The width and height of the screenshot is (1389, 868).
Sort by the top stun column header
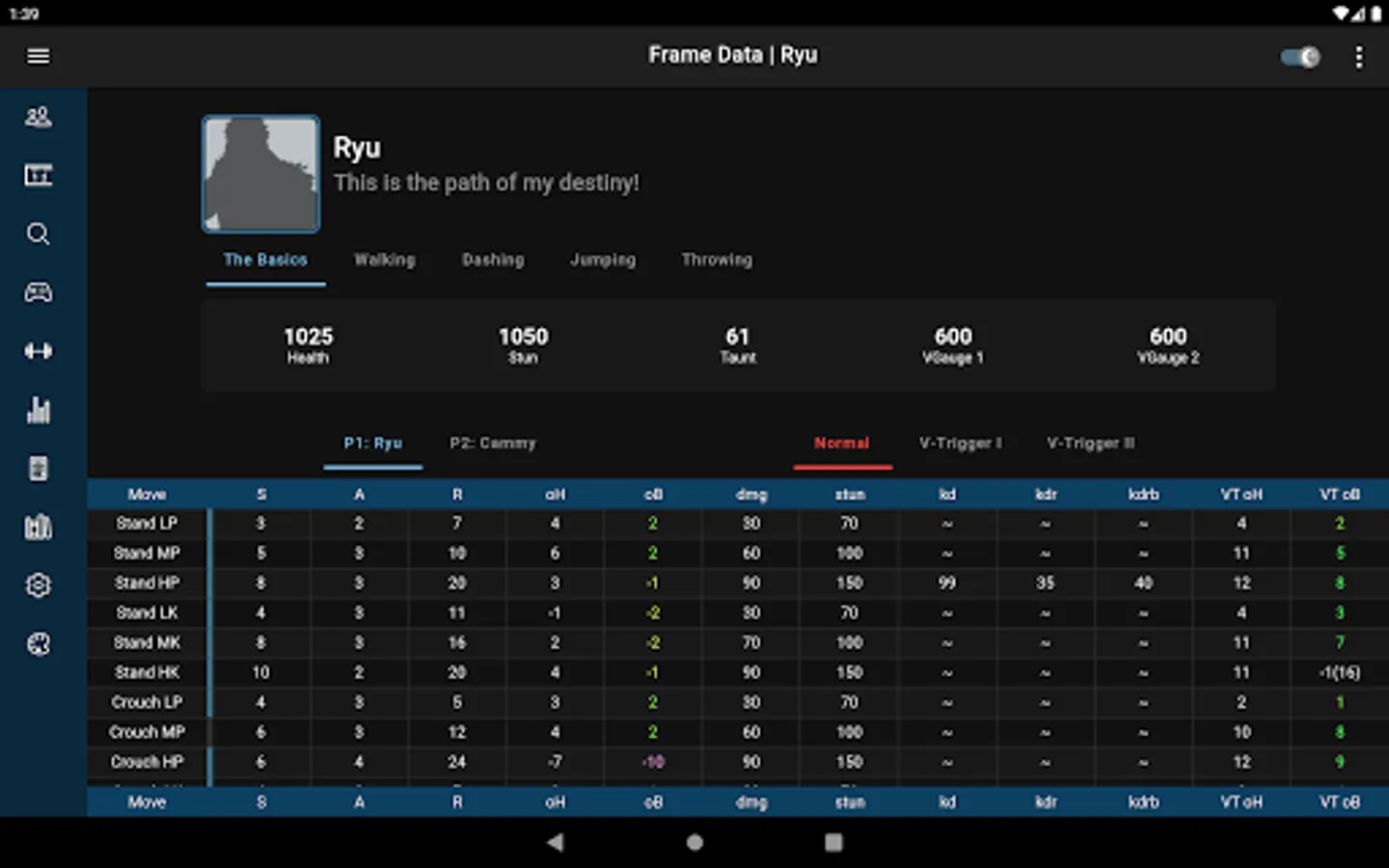click(850, 494)
